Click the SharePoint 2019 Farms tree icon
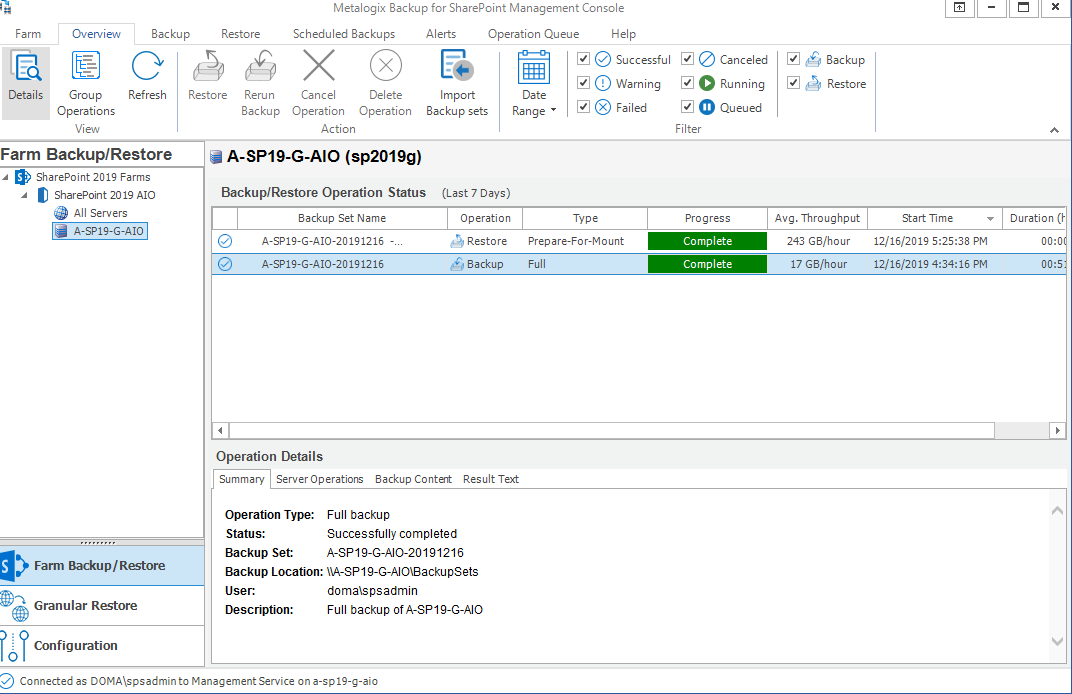Image resolution: width=1072 pixels, height=694 pixels. [x=23, y=177]
